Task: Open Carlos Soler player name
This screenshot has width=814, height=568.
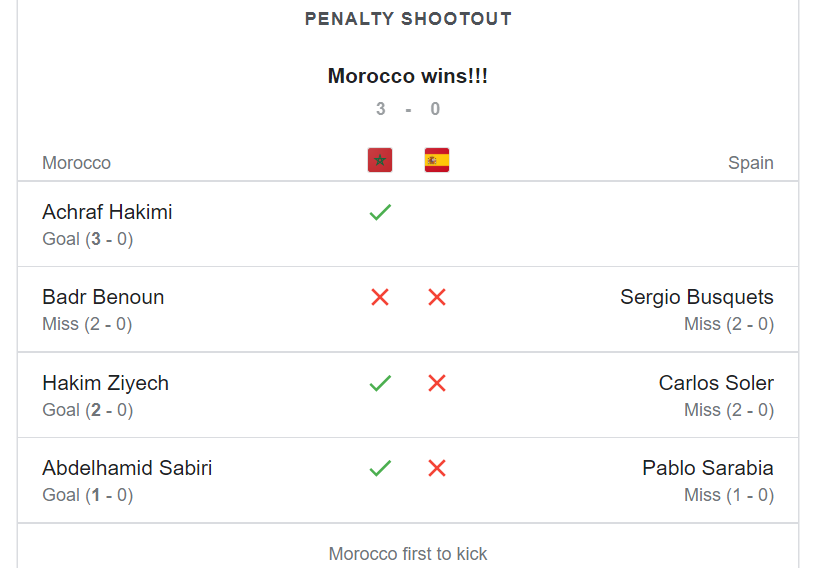Action: (716, 383)
